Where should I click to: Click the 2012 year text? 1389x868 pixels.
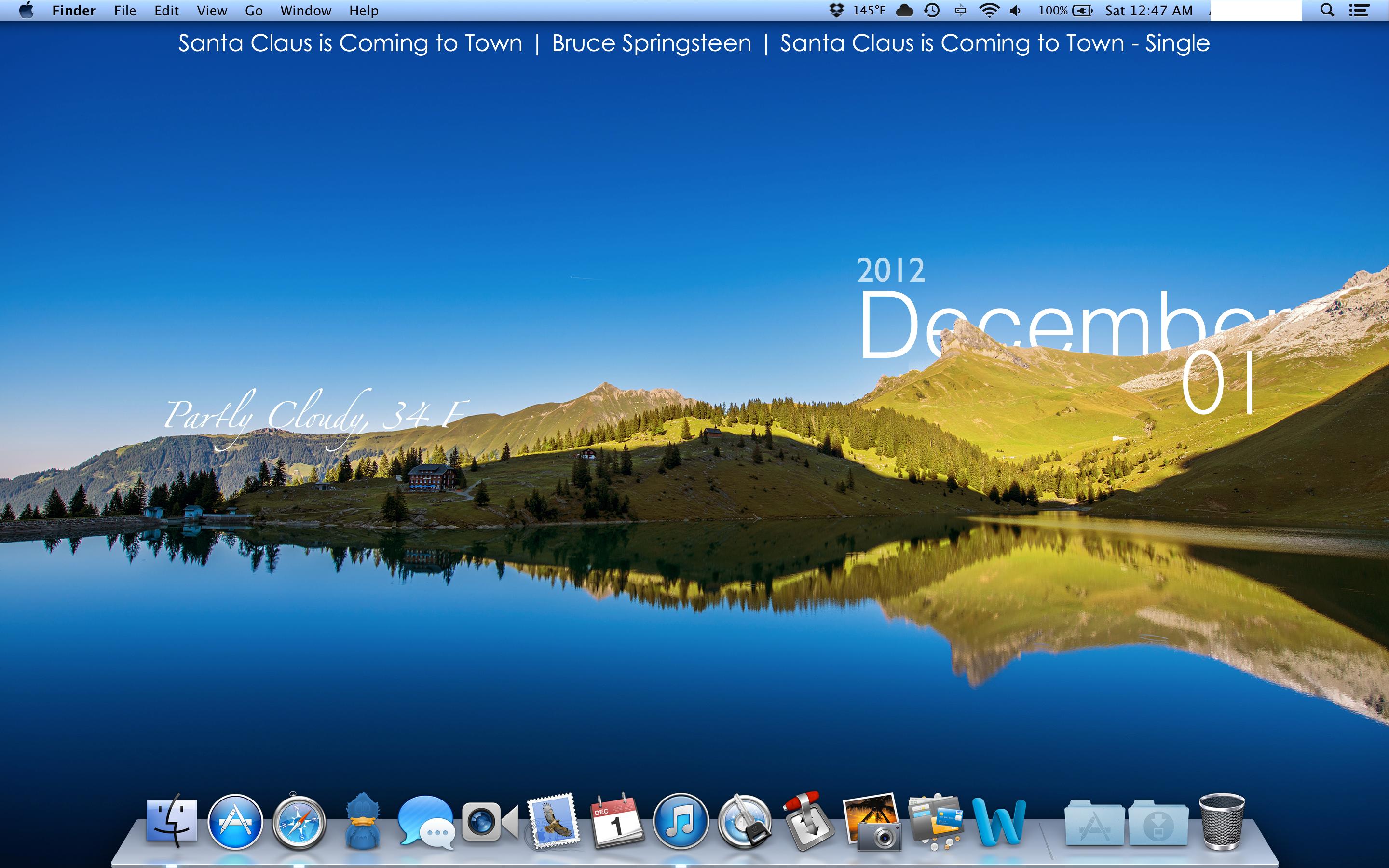(891, 270)
